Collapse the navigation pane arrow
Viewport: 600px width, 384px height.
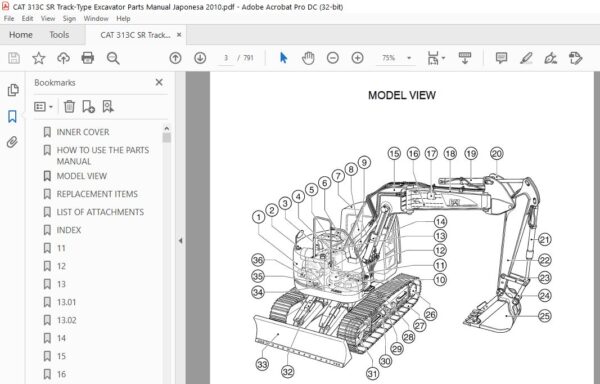tap(180, 241)
